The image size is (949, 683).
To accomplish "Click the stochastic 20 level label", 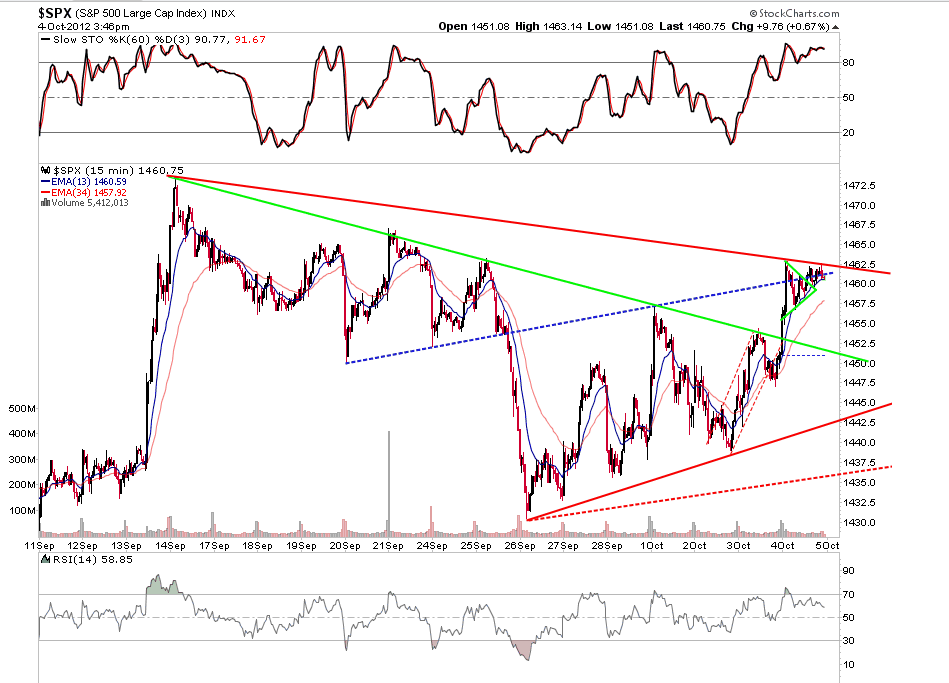I will click(849, 133).
